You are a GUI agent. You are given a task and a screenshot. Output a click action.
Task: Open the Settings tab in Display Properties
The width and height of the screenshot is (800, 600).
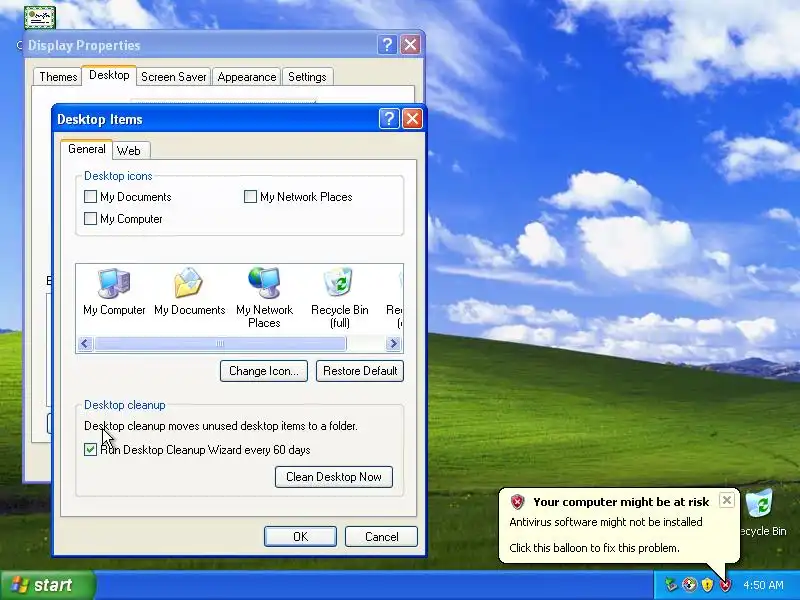point(307,77)
